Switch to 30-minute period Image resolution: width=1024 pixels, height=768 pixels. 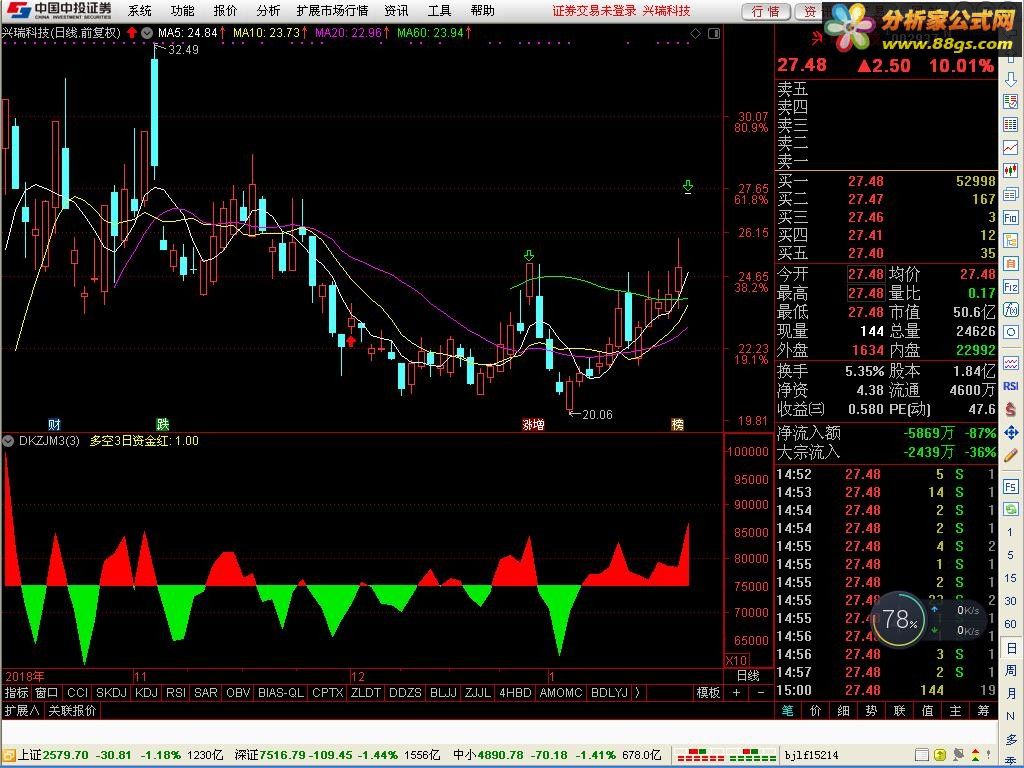[1010, 601]
